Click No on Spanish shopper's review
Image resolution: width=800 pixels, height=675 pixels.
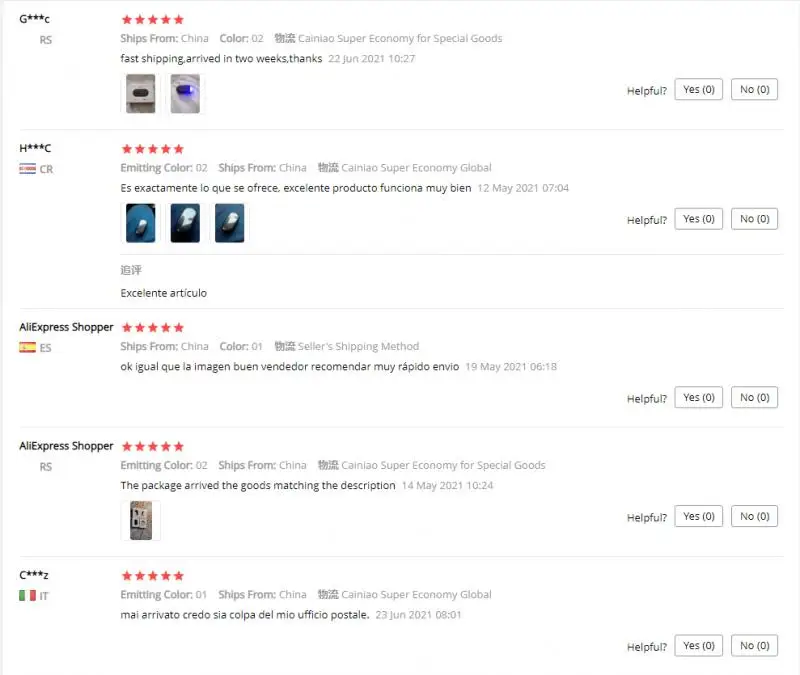[754, 397]
